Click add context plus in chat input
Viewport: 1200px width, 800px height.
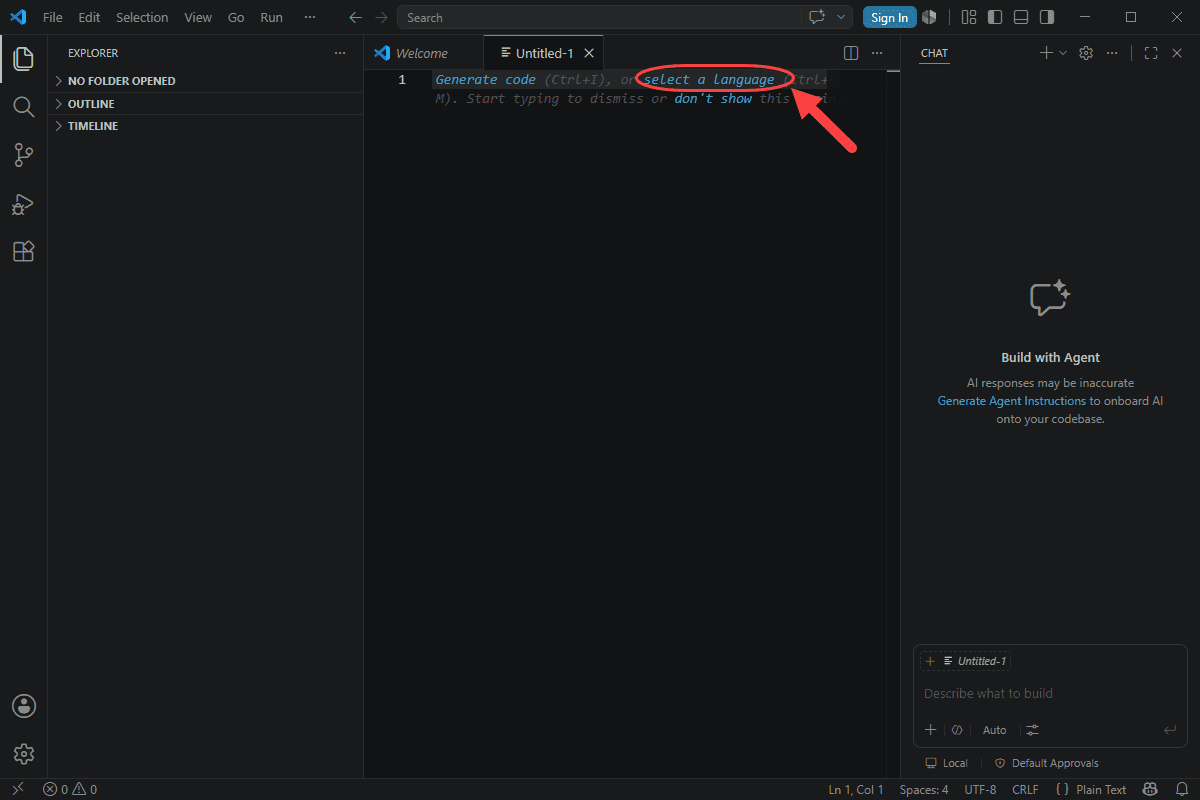coord(930,730)
